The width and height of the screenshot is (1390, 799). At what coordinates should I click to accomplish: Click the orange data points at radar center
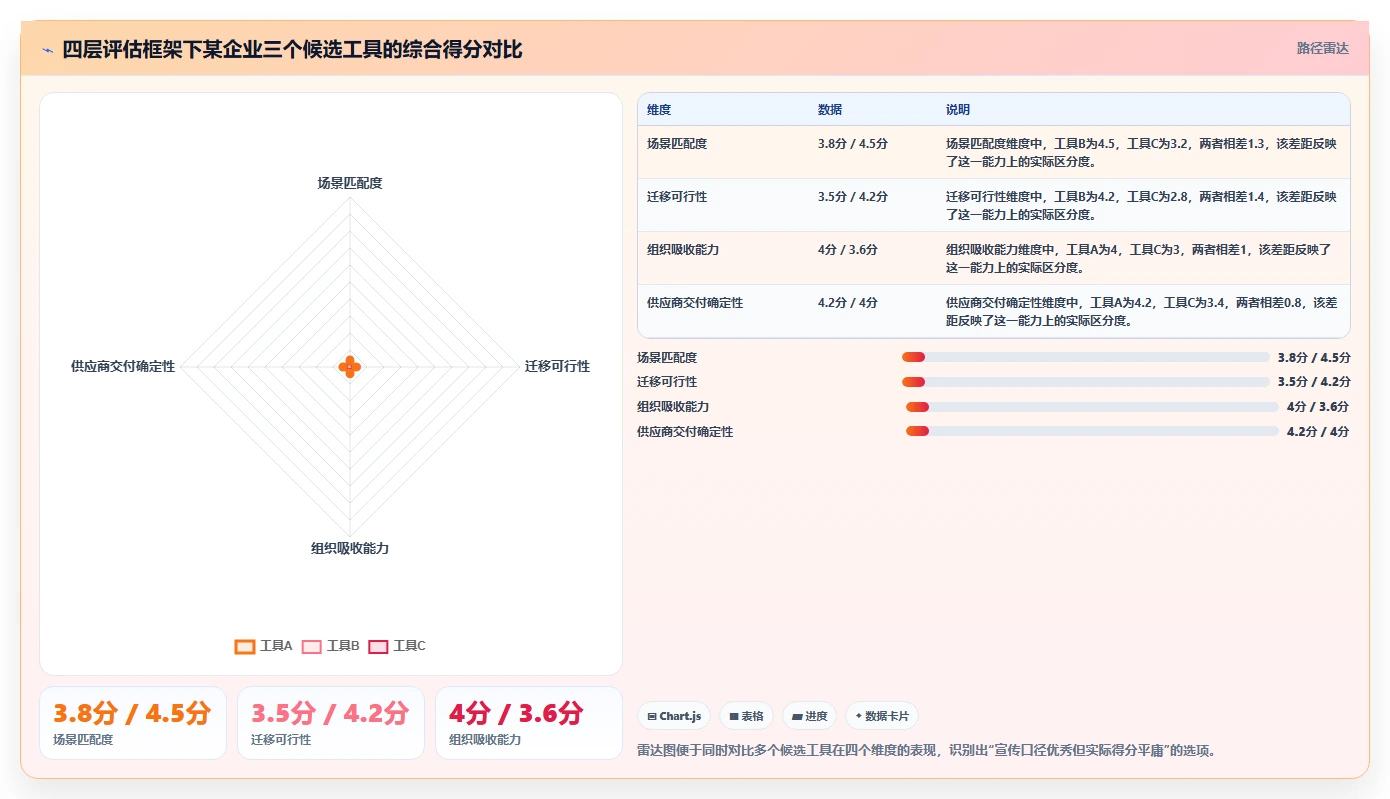349,367
